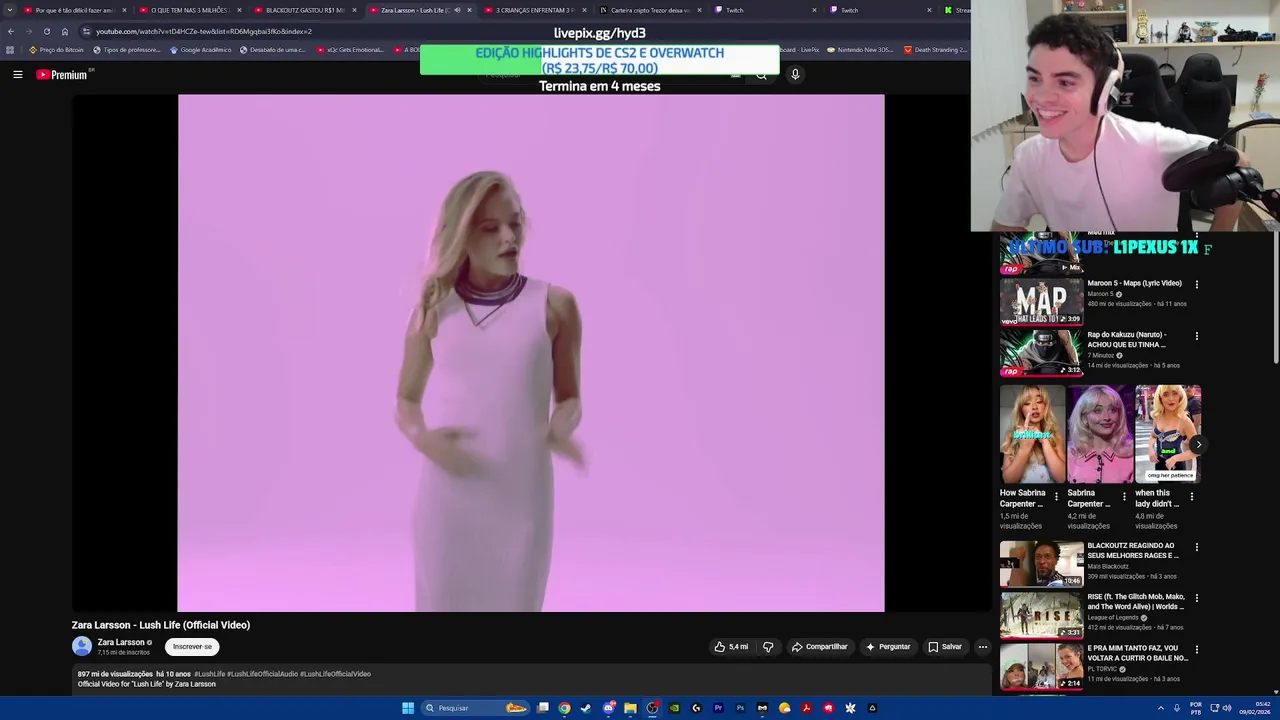Open File Explorer from taskbar

(x=630, y=708)
